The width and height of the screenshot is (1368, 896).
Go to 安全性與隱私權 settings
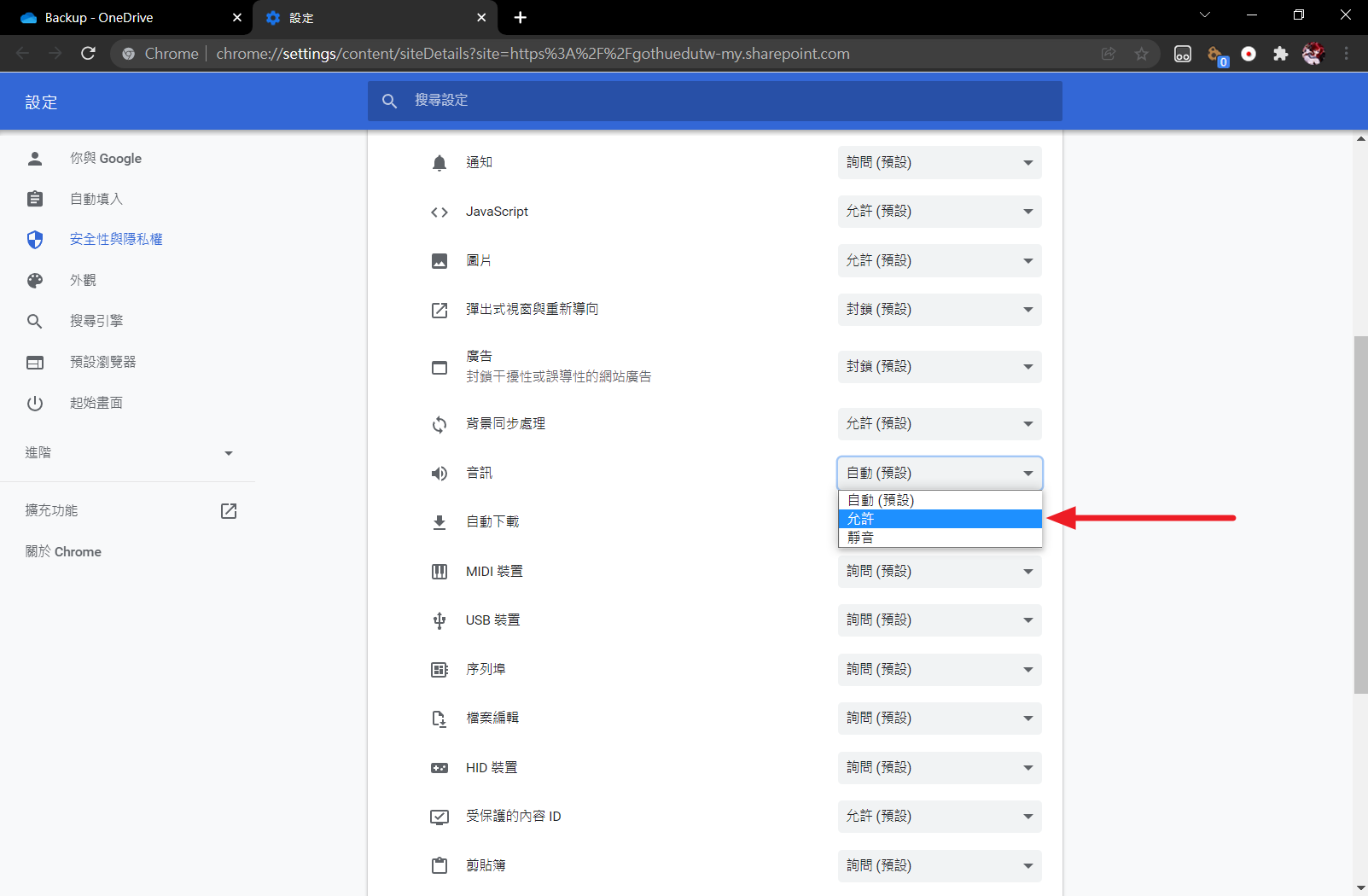pyautogui.click(x=116, y=240)
